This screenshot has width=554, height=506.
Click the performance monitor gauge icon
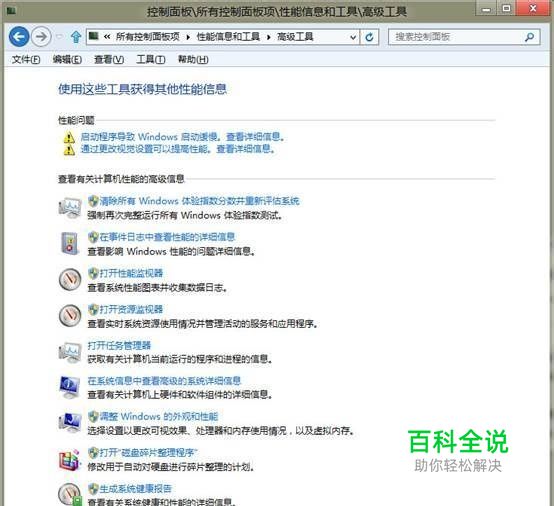click(x=70, y=280)
